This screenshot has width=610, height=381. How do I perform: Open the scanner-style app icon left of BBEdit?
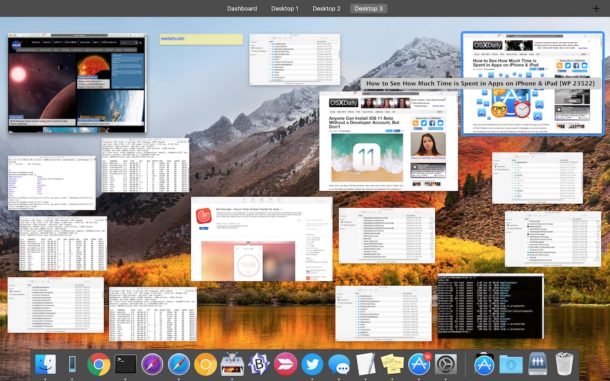click(x=232, y=364)
